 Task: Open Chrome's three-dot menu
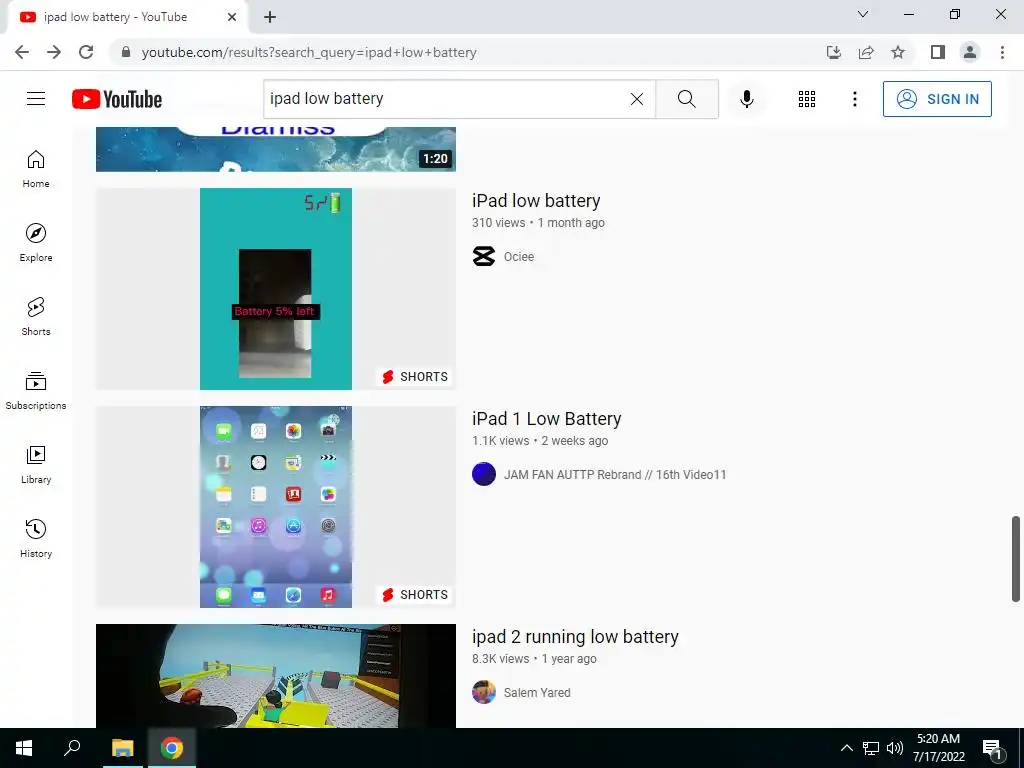(1002, 52)
